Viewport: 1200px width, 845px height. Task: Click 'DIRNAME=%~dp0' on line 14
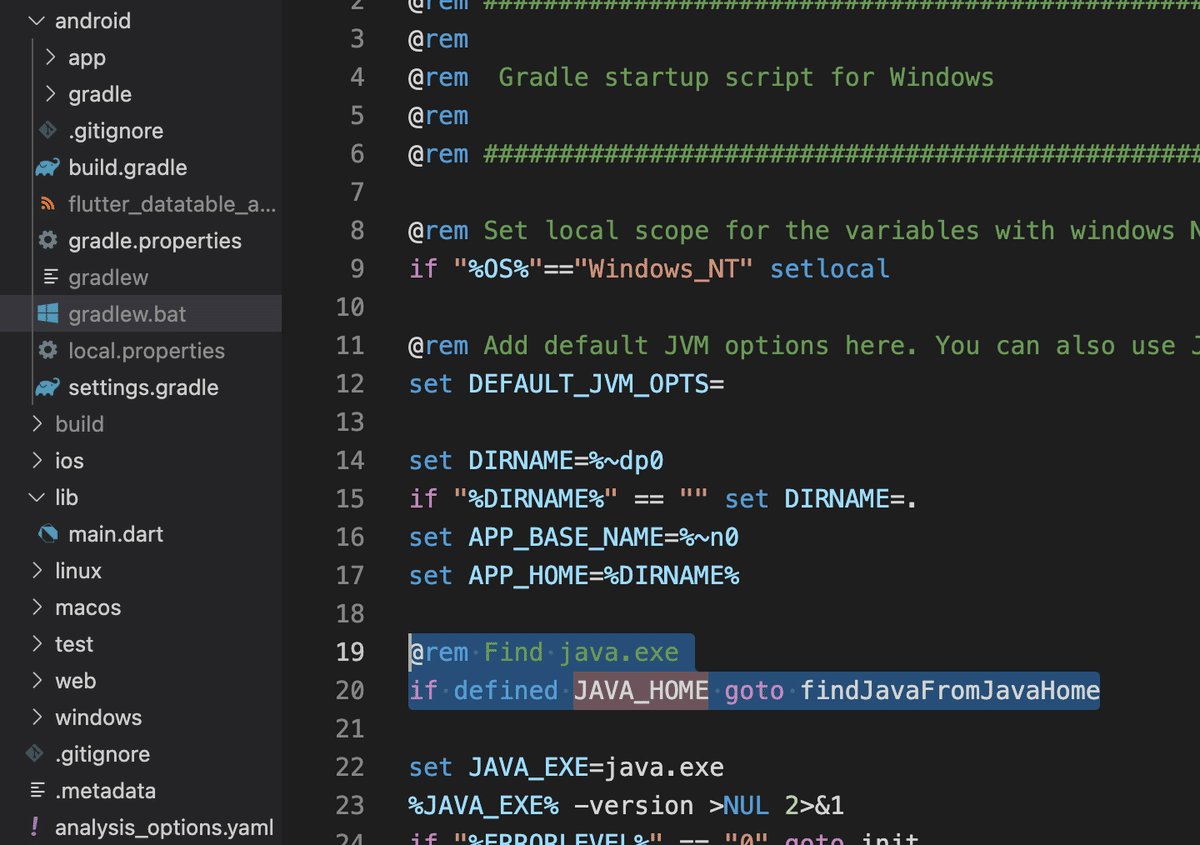pyautogui.click(x=566, y=460)
